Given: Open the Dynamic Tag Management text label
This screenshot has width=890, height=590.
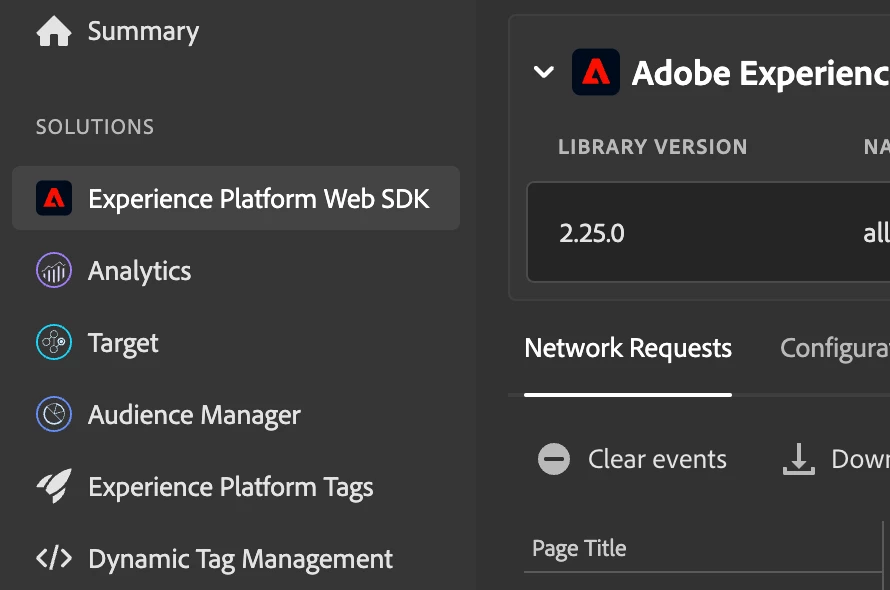Looking at the screenshot, I should (240, 559).
